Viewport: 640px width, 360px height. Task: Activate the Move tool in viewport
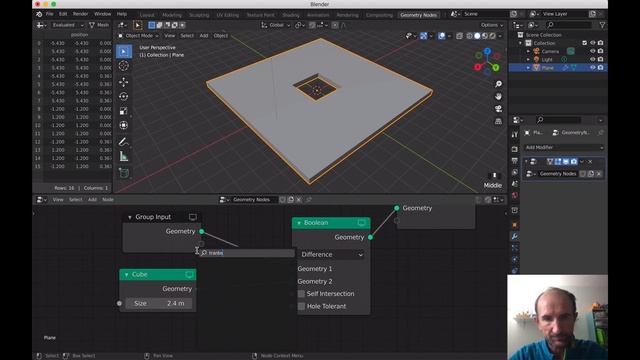click(x=124, y=82)
